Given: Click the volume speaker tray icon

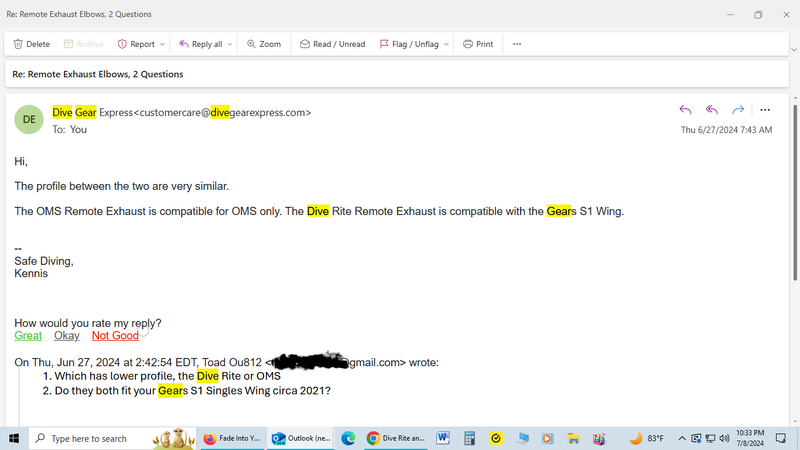Looking at the screenshot, I should pos(724,438).
